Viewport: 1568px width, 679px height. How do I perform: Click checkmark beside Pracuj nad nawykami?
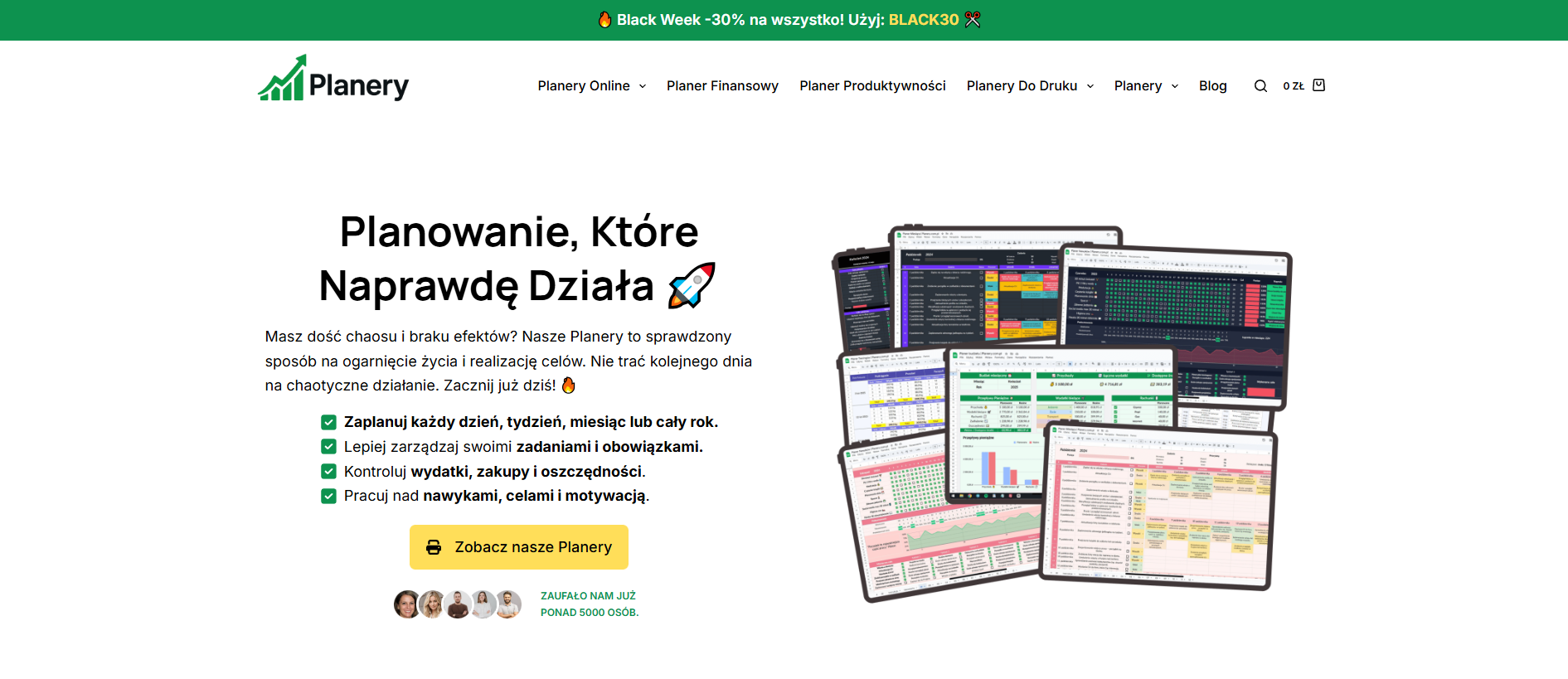(x=328, y=496)
